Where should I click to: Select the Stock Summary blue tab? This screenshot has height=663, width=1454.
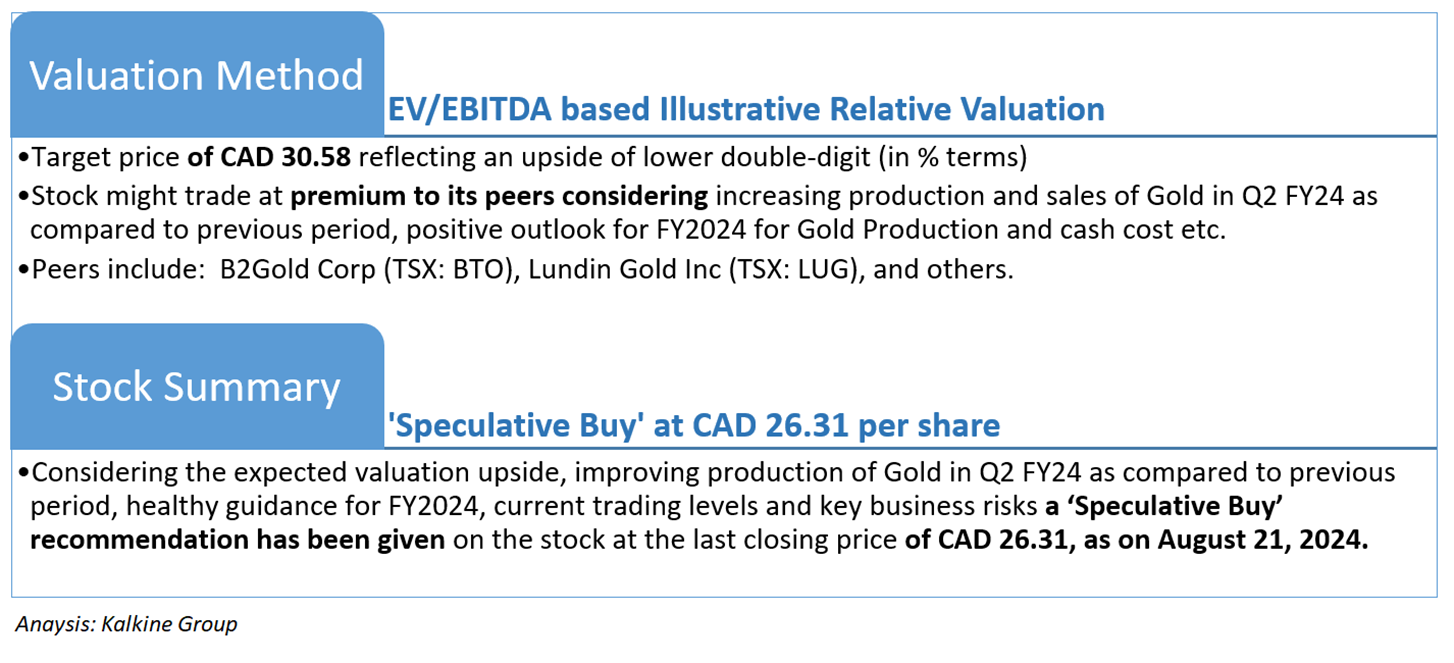[x=196, y=387]
